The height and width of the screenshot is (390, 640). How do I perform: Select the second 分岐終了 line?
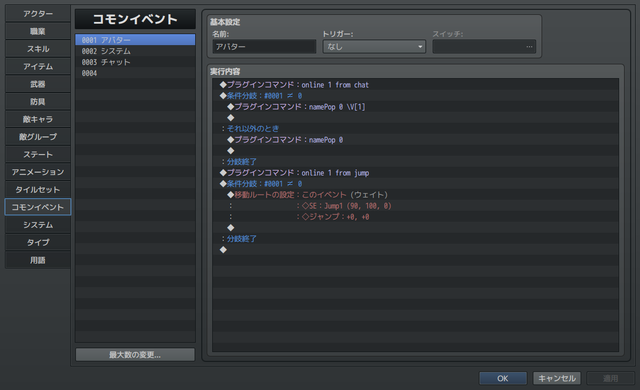click(x=416, y=239)
